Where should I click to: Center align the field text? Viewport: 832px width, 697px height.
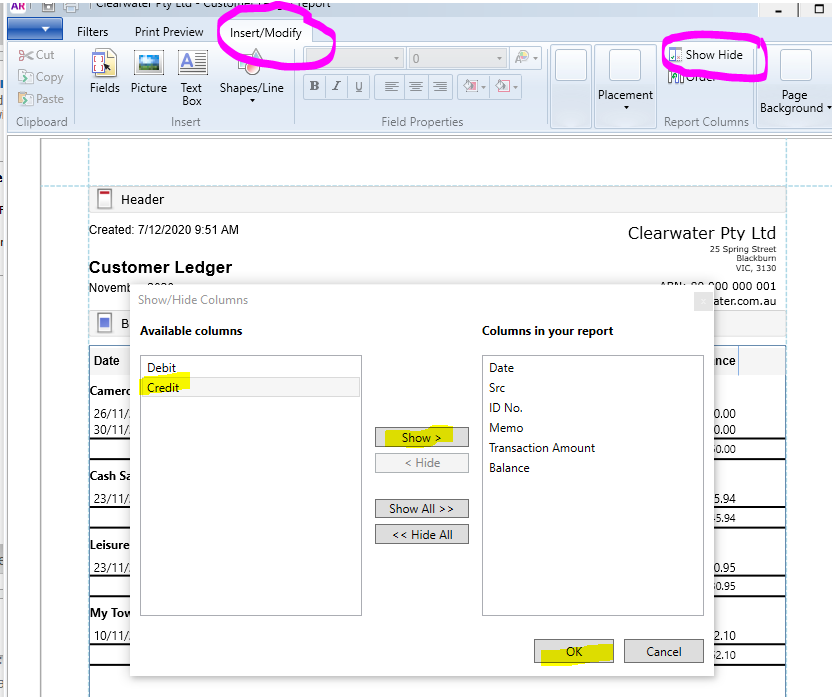415,87
